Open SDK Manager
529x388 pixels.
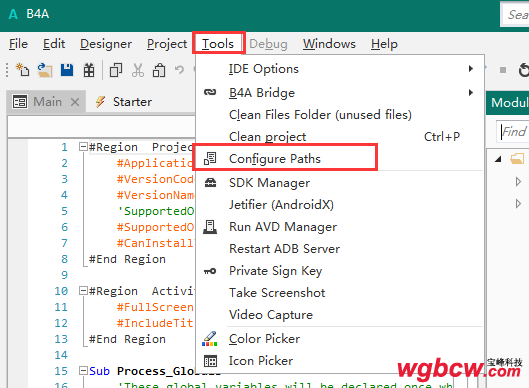tap(340, 183)
